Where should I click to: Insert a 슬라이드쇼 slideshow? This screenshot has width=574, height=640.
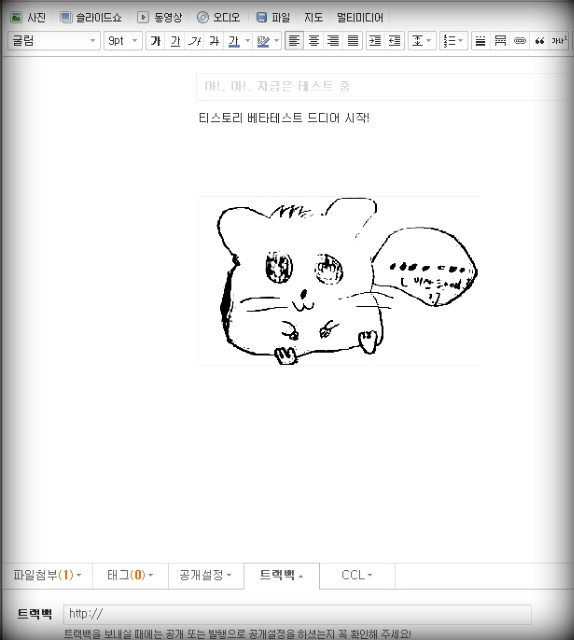(91, 17)
